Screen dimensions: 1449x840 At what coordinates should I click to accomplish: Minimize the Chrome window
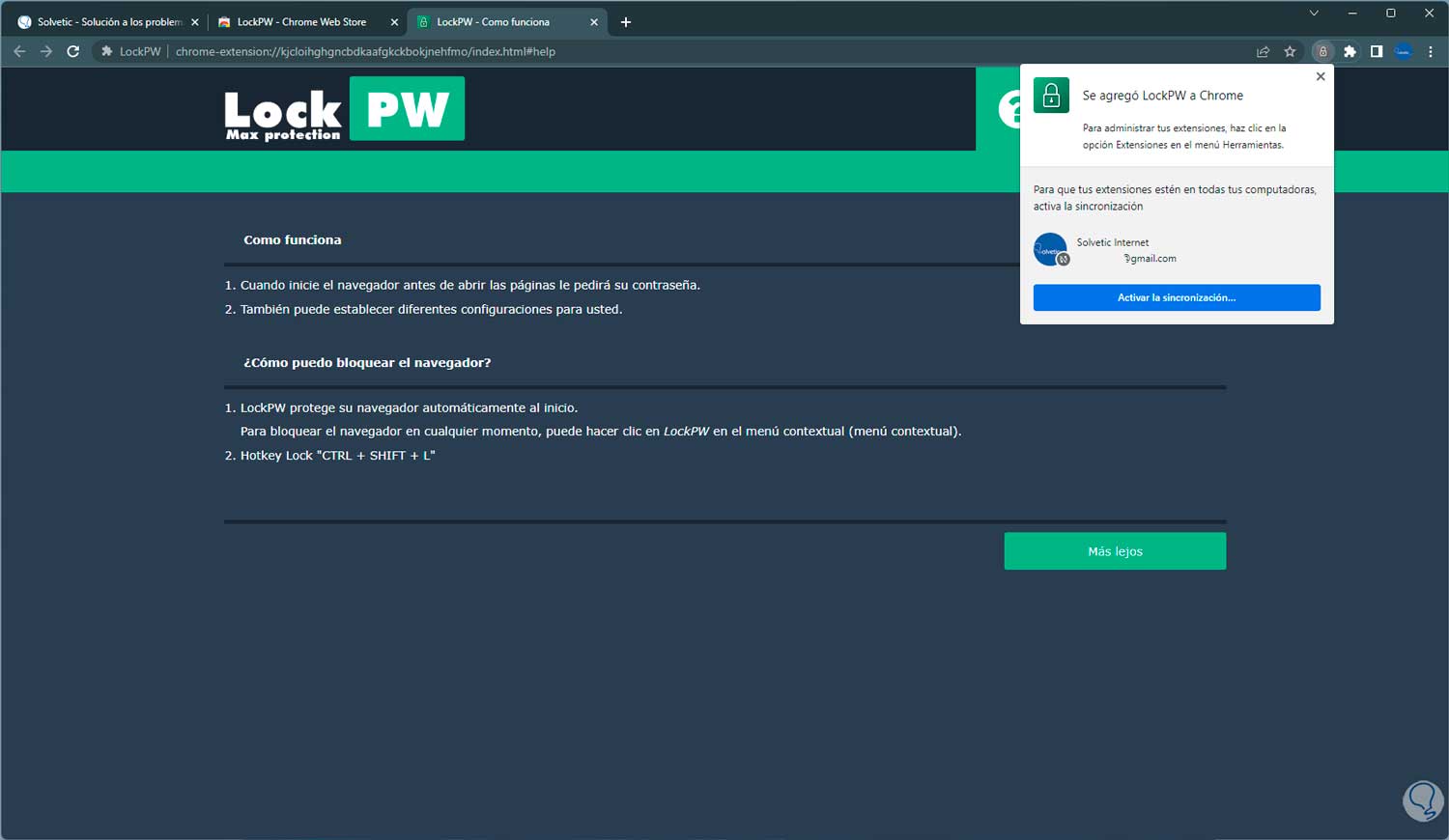pyautogui.click(x=1352, y=14)
